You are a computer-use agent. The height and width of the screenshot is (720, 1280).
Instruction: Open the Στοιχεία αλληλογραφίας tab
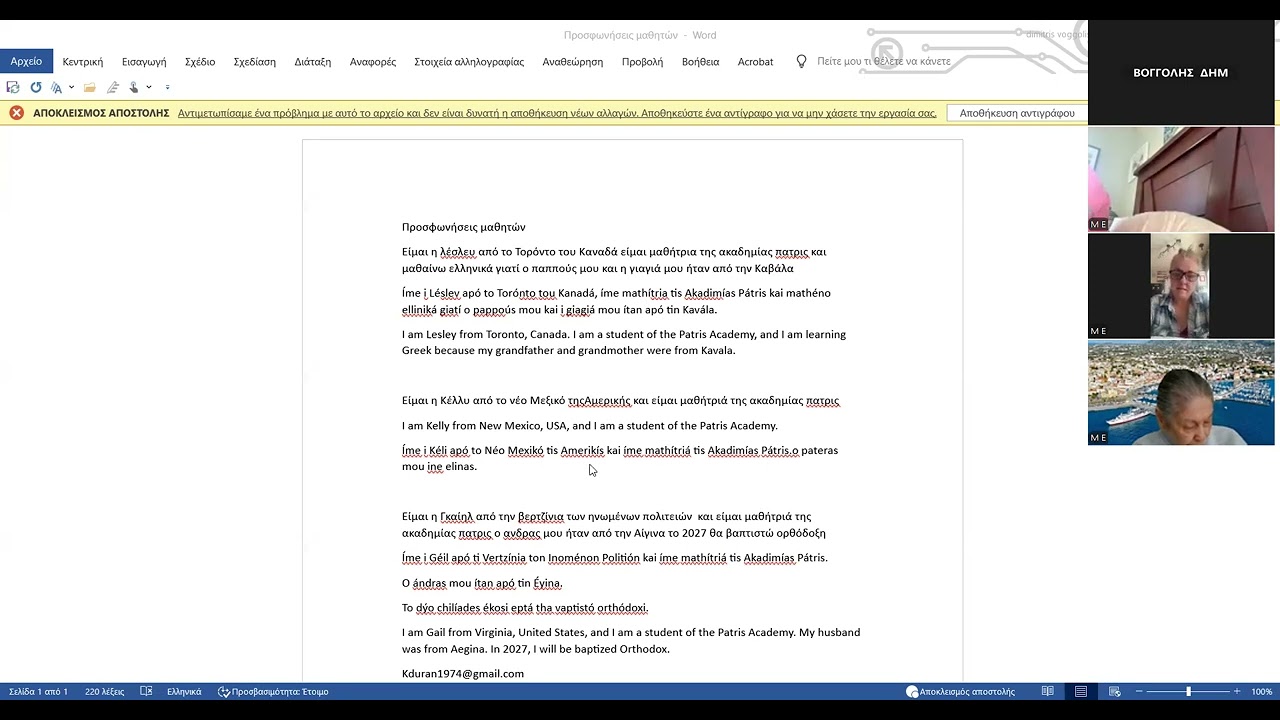[x=469, y=62]
